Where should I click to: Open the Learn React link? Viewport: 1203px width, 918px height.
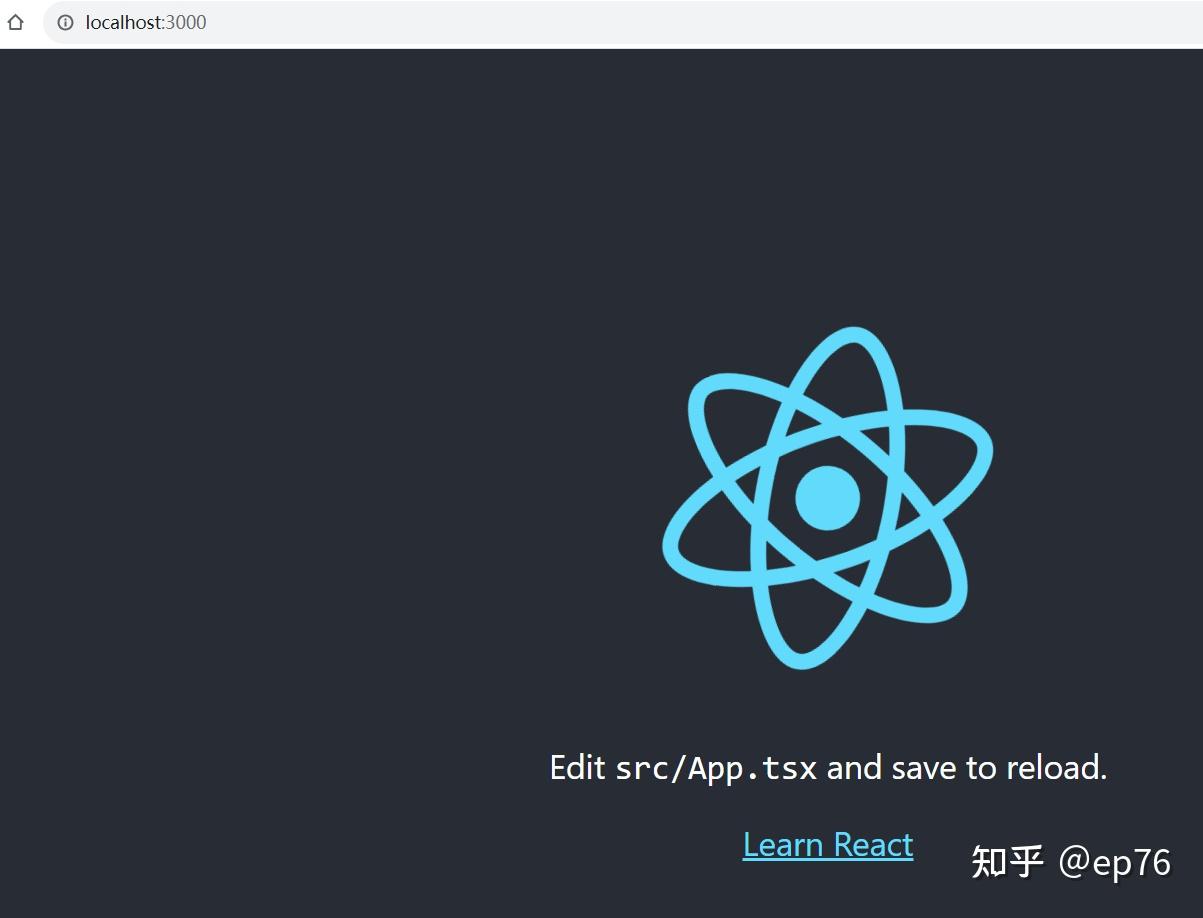[827, 844]
